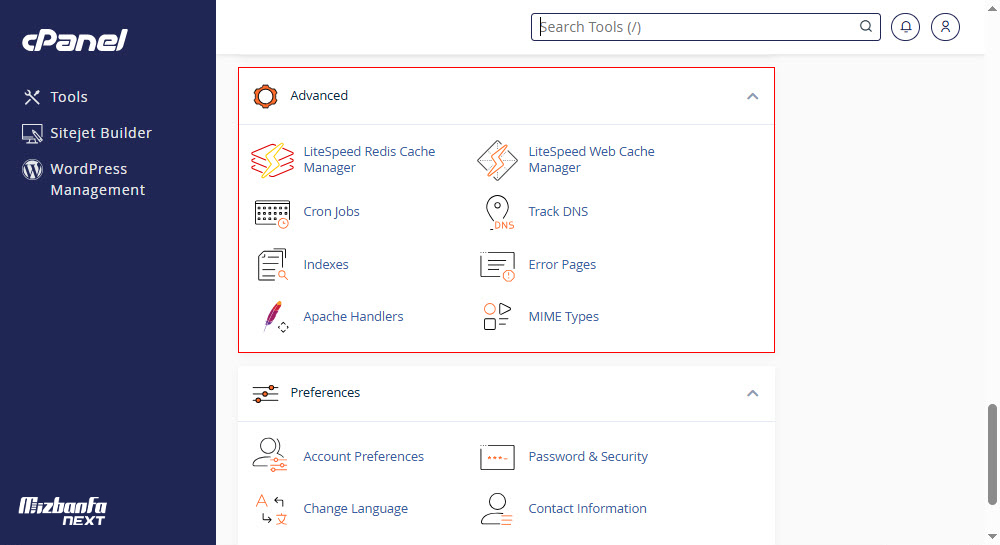Screen dimensions: 1000x545
Task: Open the Apache Handlers link
Action: pos(353,316)
